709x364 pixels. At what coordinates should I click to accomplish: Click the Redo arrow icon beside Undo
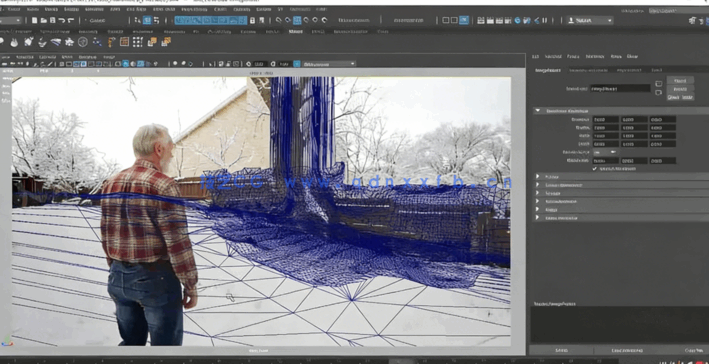(71, 20)
